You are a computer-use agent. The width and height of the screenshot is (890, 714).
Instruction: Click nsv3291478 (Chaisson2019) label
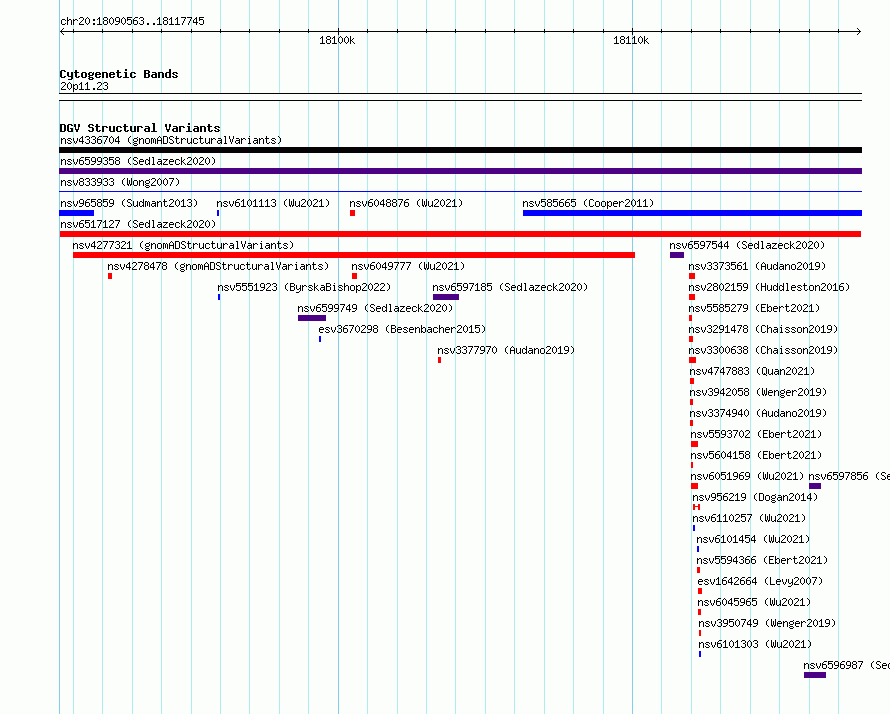(763, 329)
